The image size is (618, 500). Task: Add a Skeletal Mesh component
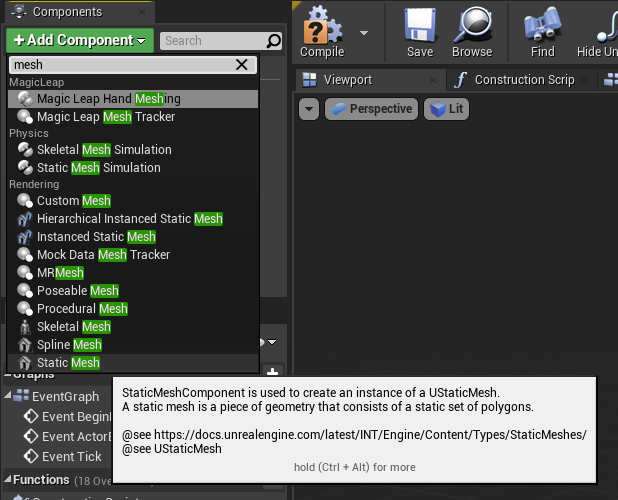[x=133, y=327]
